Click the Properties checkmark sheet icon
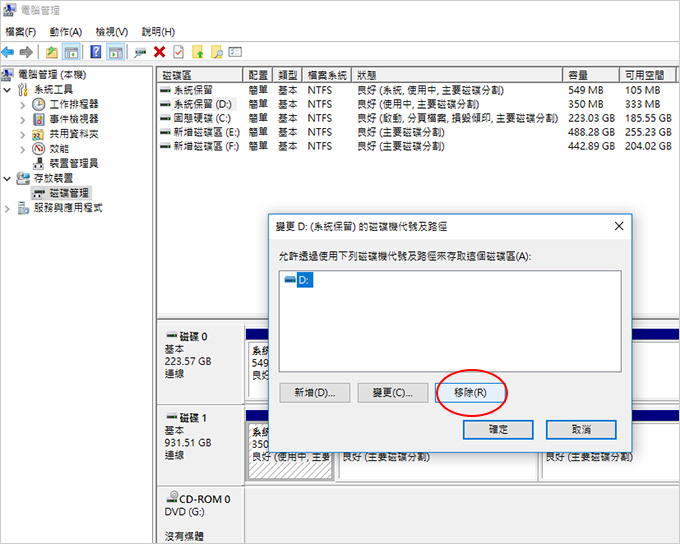Viewport: 680px width, 544px height. click(x=178, y=52)
